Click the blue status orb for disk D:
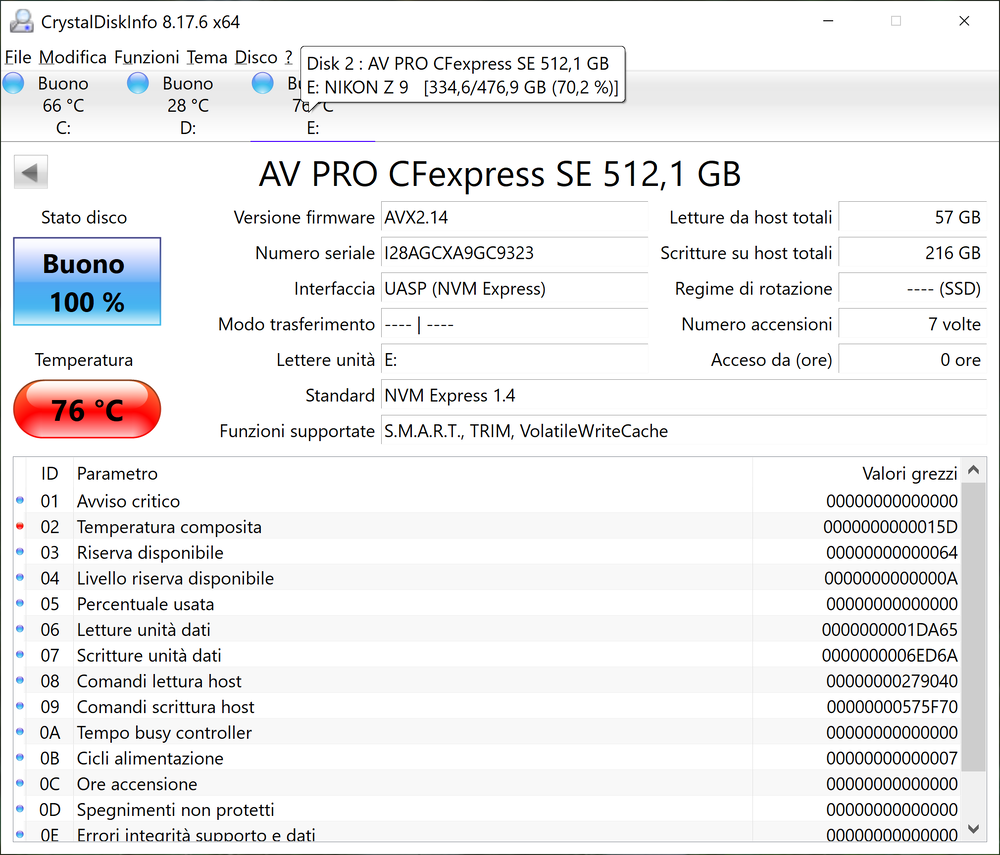The width and height of the screenshot is (1000, 855). 138,84
